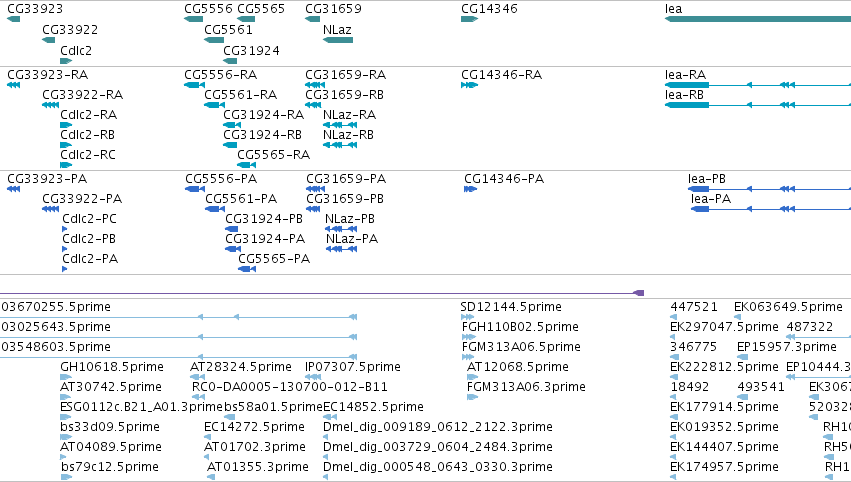Click the IP07307.5prime EST

tap(353, 367)
